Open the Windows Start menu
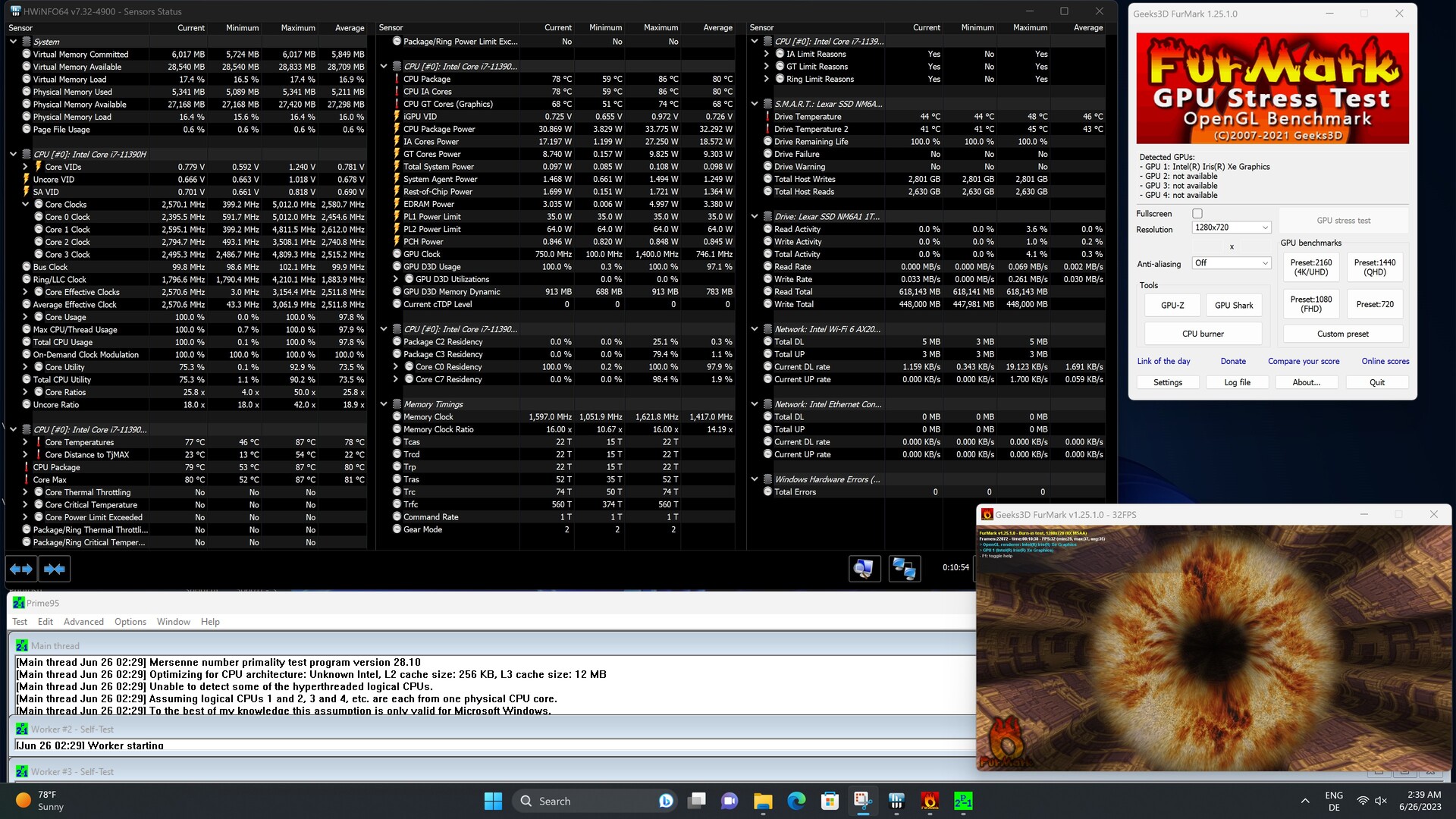The height and width of the screenshot is (819, 1456). (x=493, y=801)
